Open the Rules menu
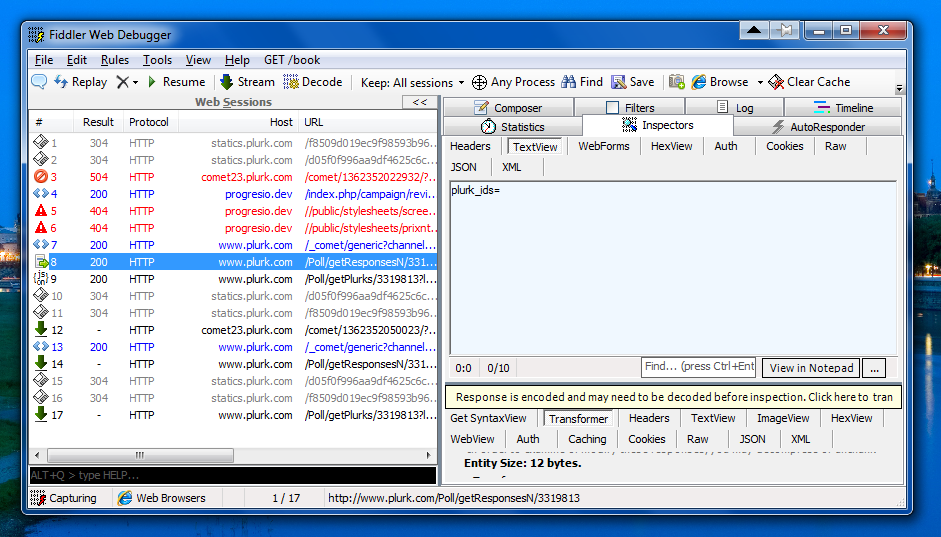 114,60
